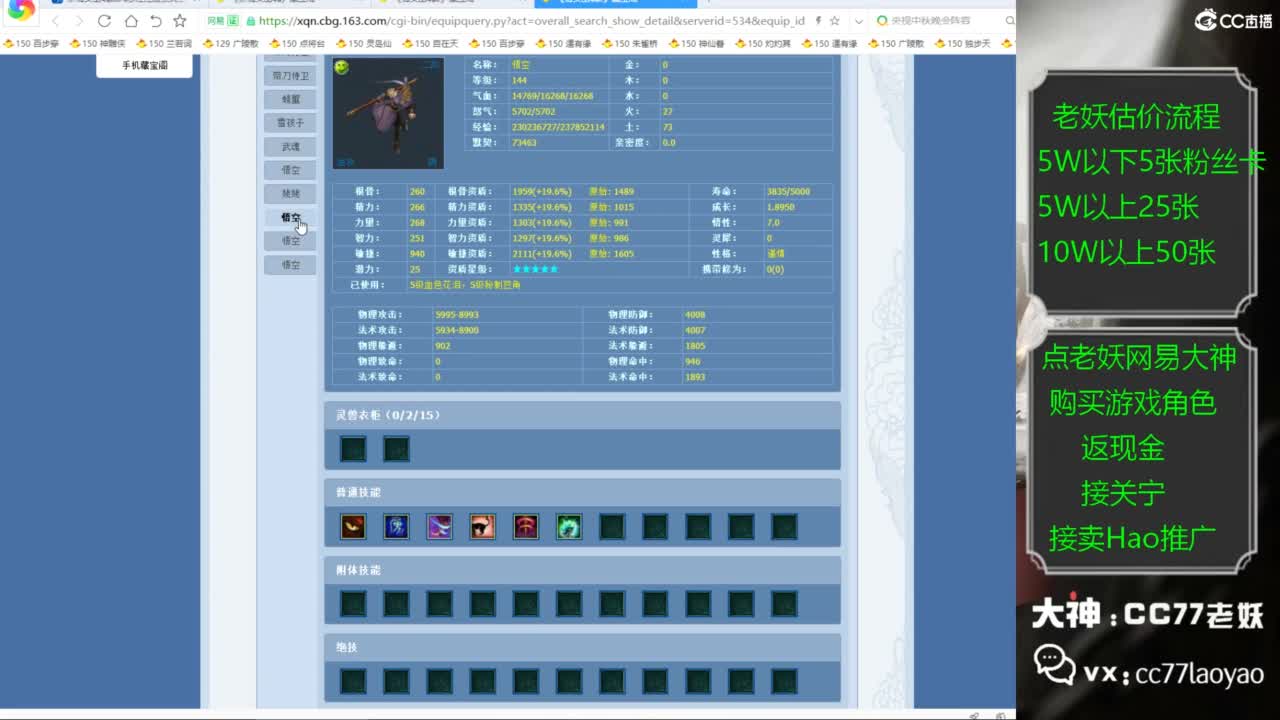Click the 根骨资质 value 1959(+19.6%)
1280x720 pixels.
[x=542, y=191]
